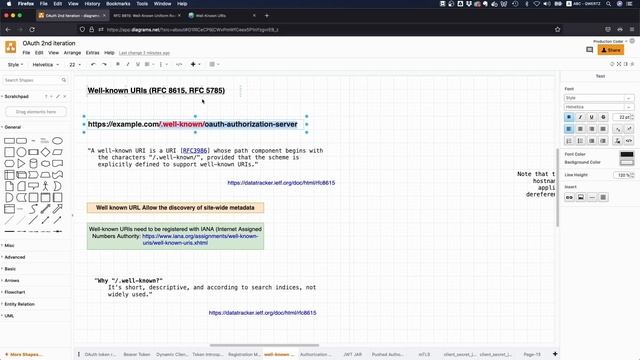Set left text alignment in Text panel

[x=569, y=129]
